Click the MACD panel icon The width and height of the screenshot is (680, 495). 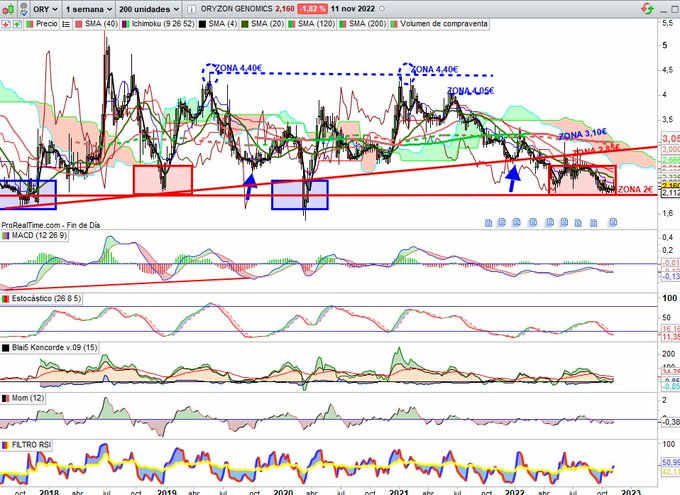click(x=5, y=236)
